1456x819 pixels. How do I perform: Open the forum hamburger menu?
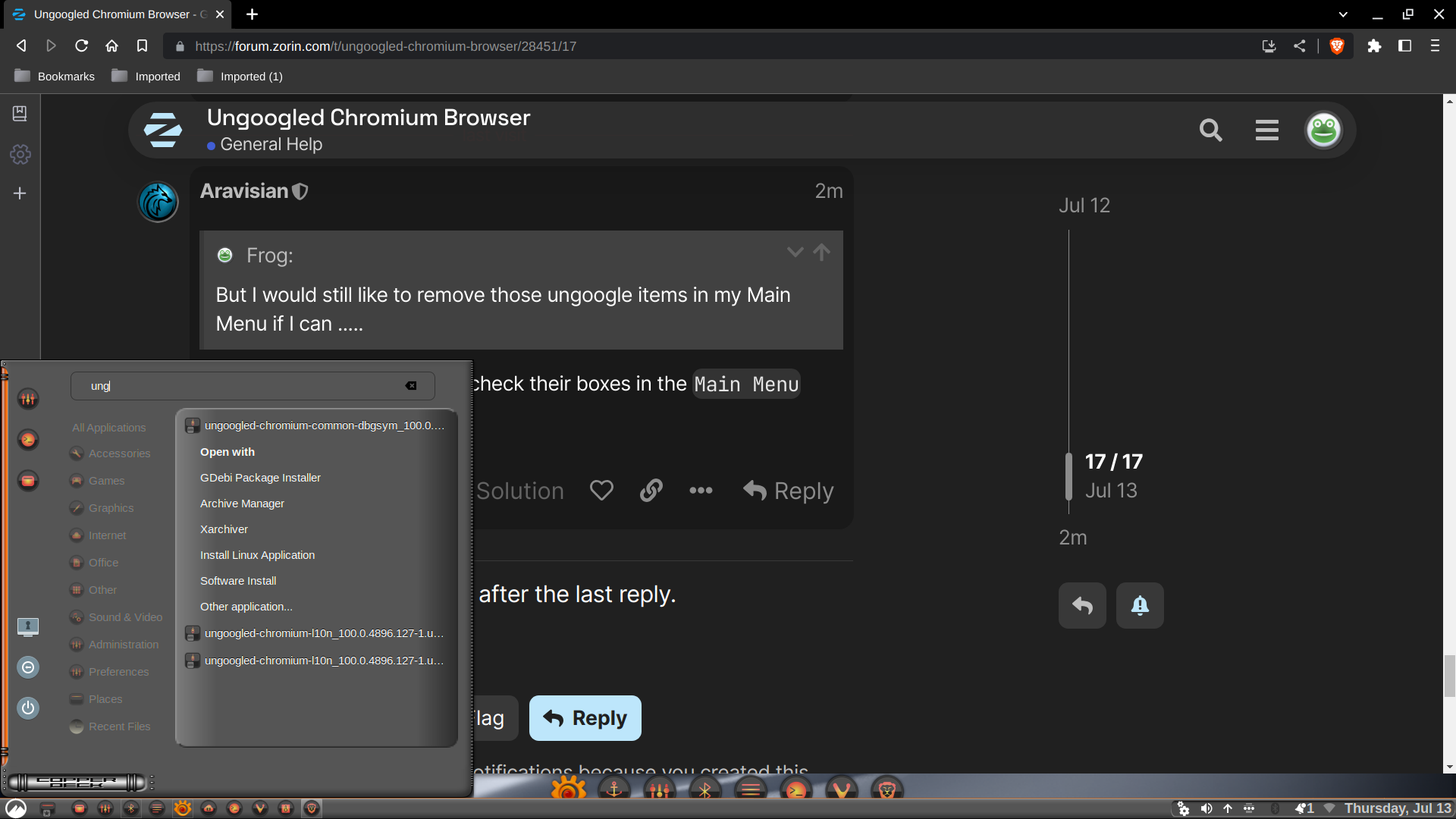pyautogui.click(x=1266, y=130)
